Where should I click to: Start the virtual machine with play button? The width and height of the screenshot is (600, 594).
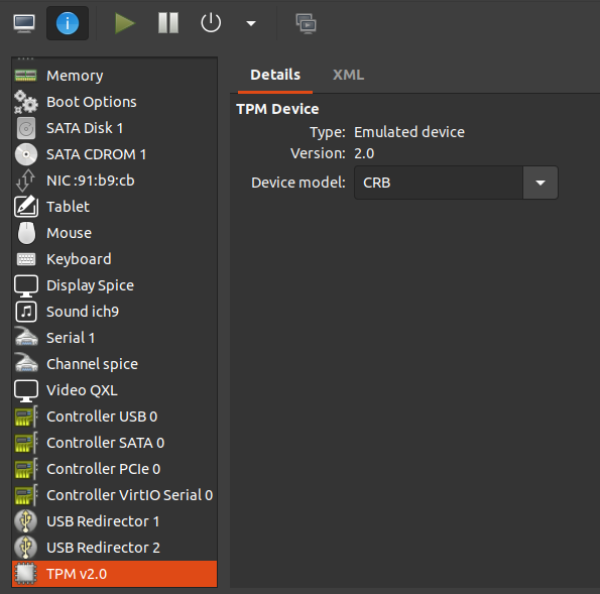(x=125, y=23)
